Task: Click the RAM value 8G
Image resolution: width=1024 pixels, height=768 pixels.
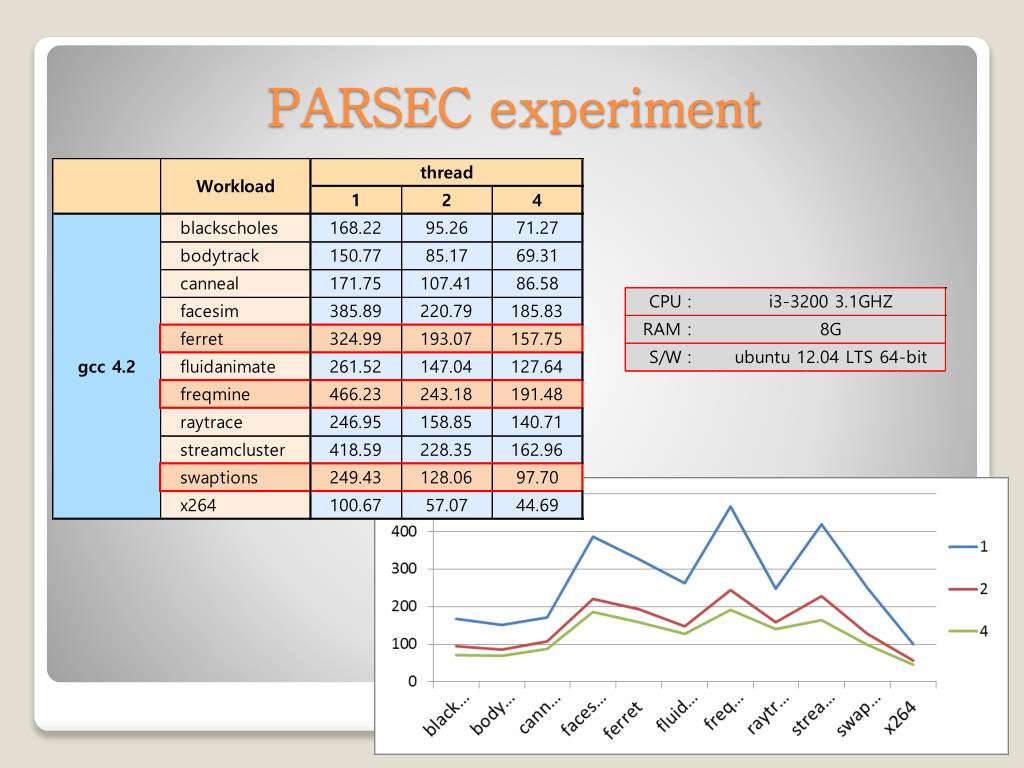Action: pyautogui.click(x=830, y=329)
